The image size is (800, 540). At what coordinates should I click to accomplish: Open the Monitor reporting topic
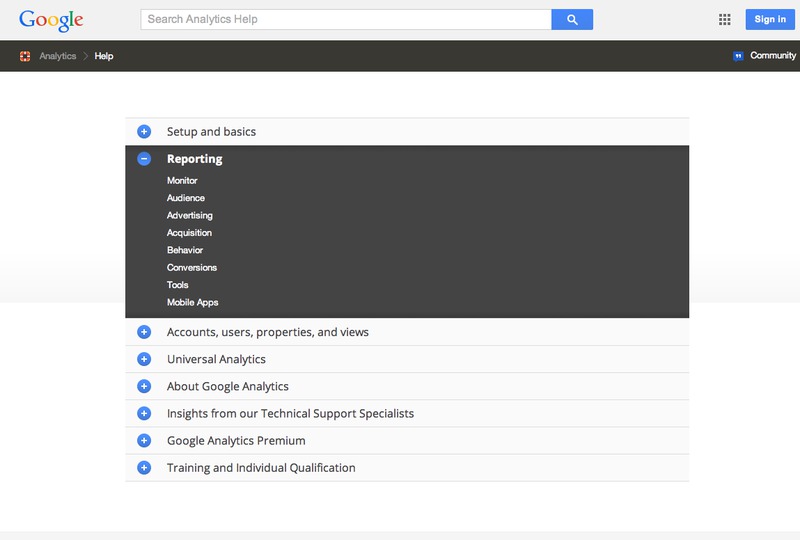click(182, 181)
